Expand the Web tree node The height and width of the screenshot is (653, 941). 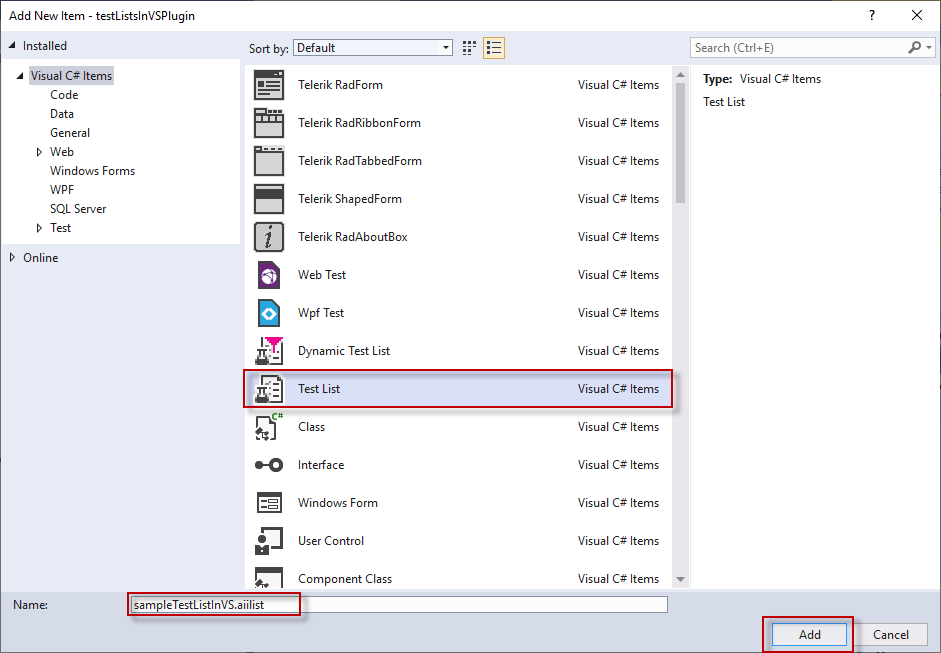(x=40, y=152)
